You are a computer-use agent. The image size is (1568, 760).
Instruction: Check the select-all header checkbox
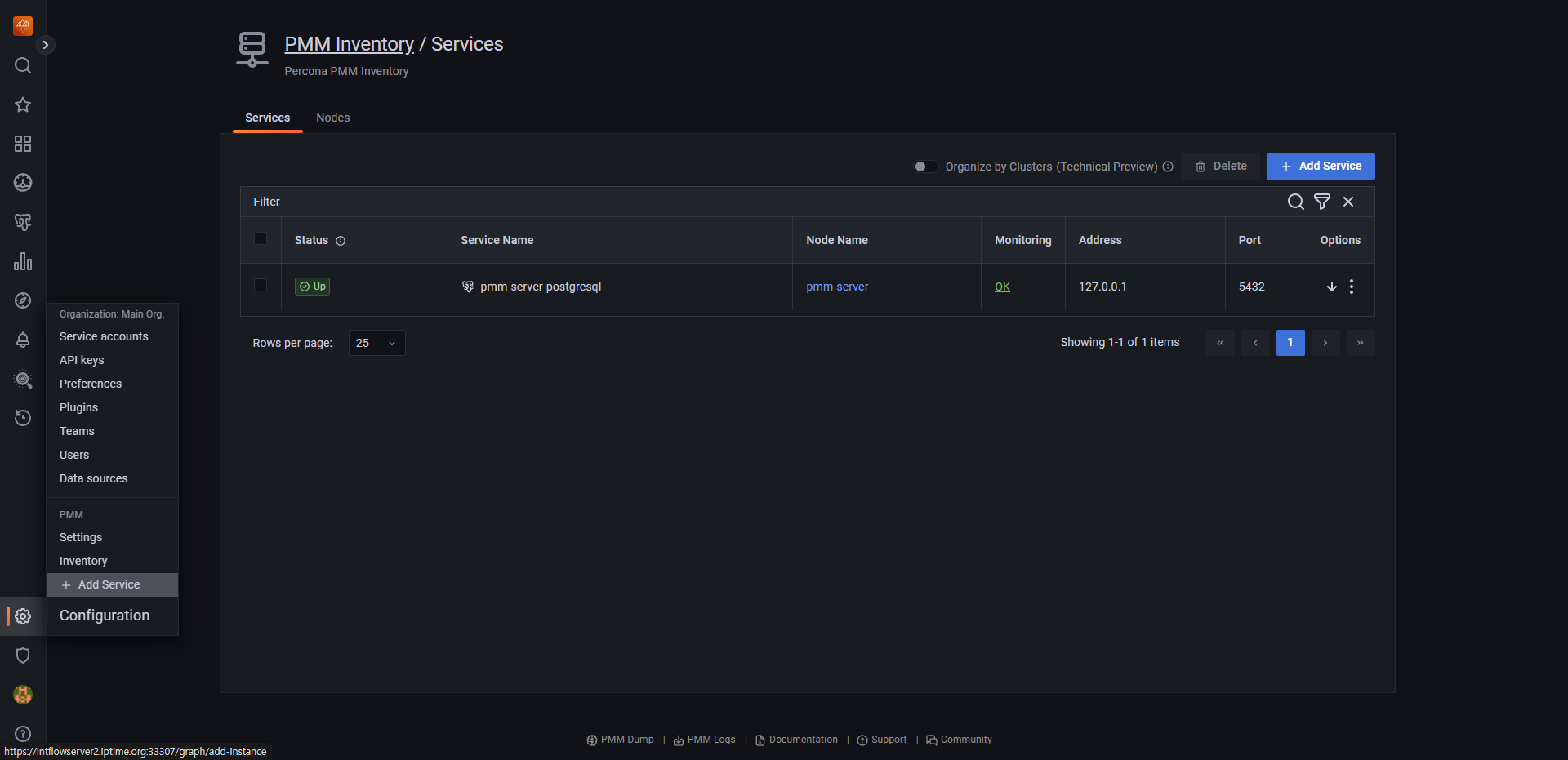tap(261, 238)
